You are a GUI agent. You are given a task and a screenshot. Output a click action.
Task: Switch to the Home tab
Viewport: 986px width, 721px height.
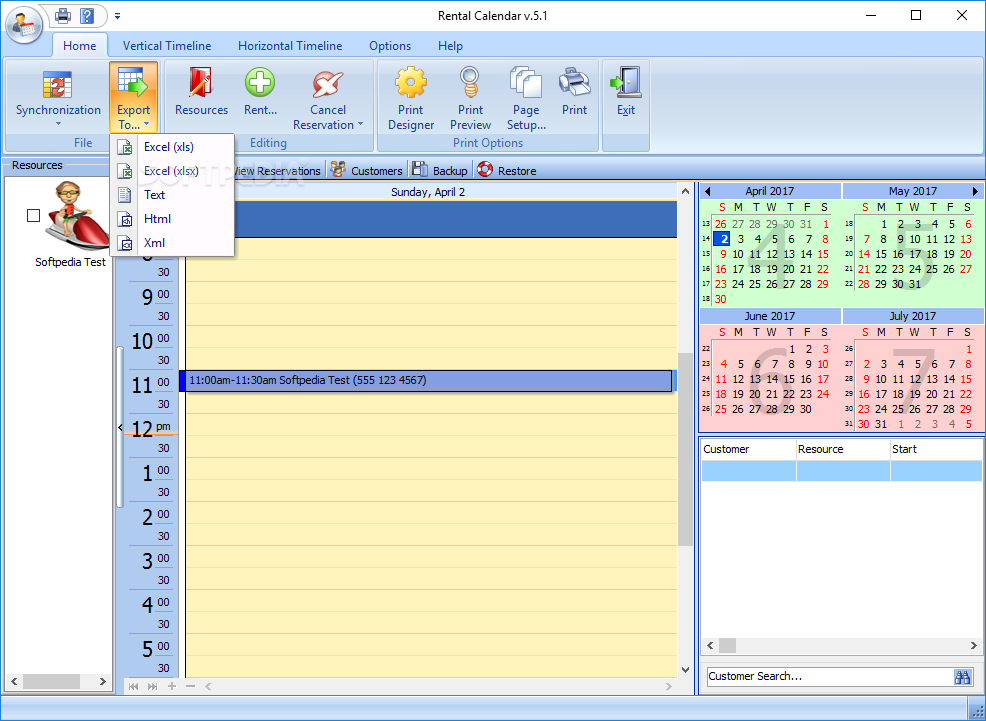pos(79,45)
